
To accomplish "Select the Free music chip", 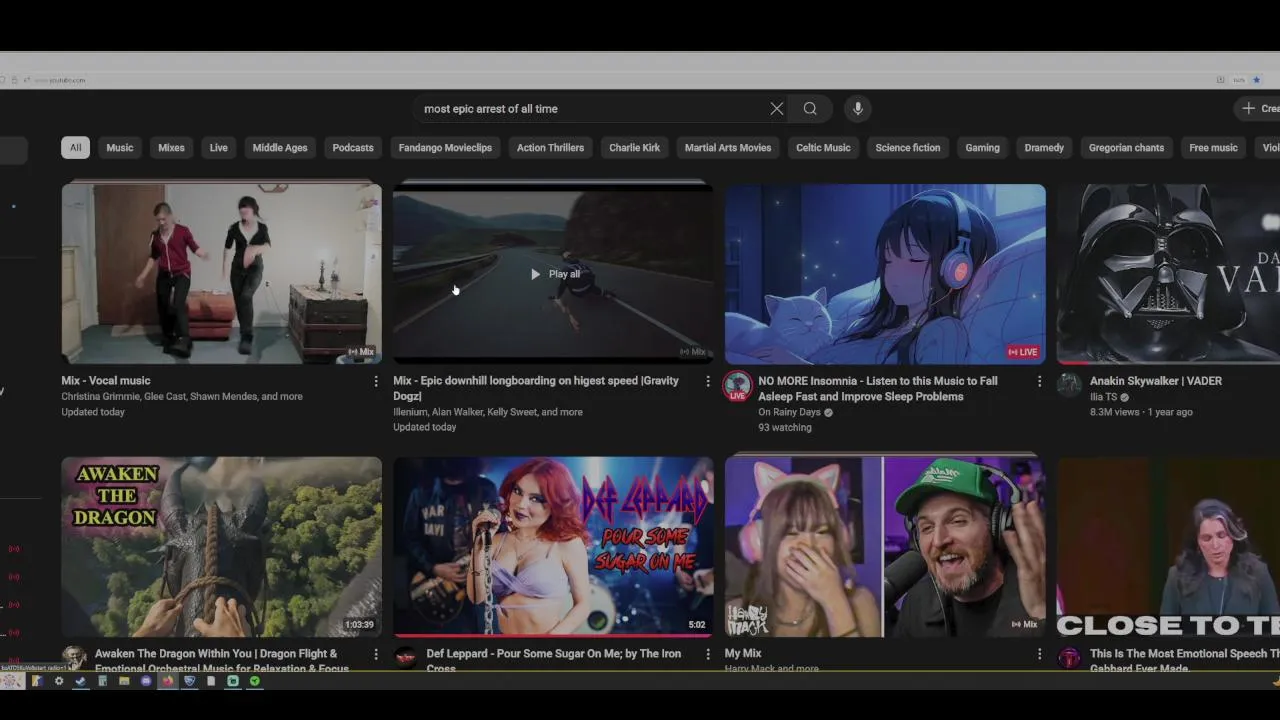I will pos(1213,148).
